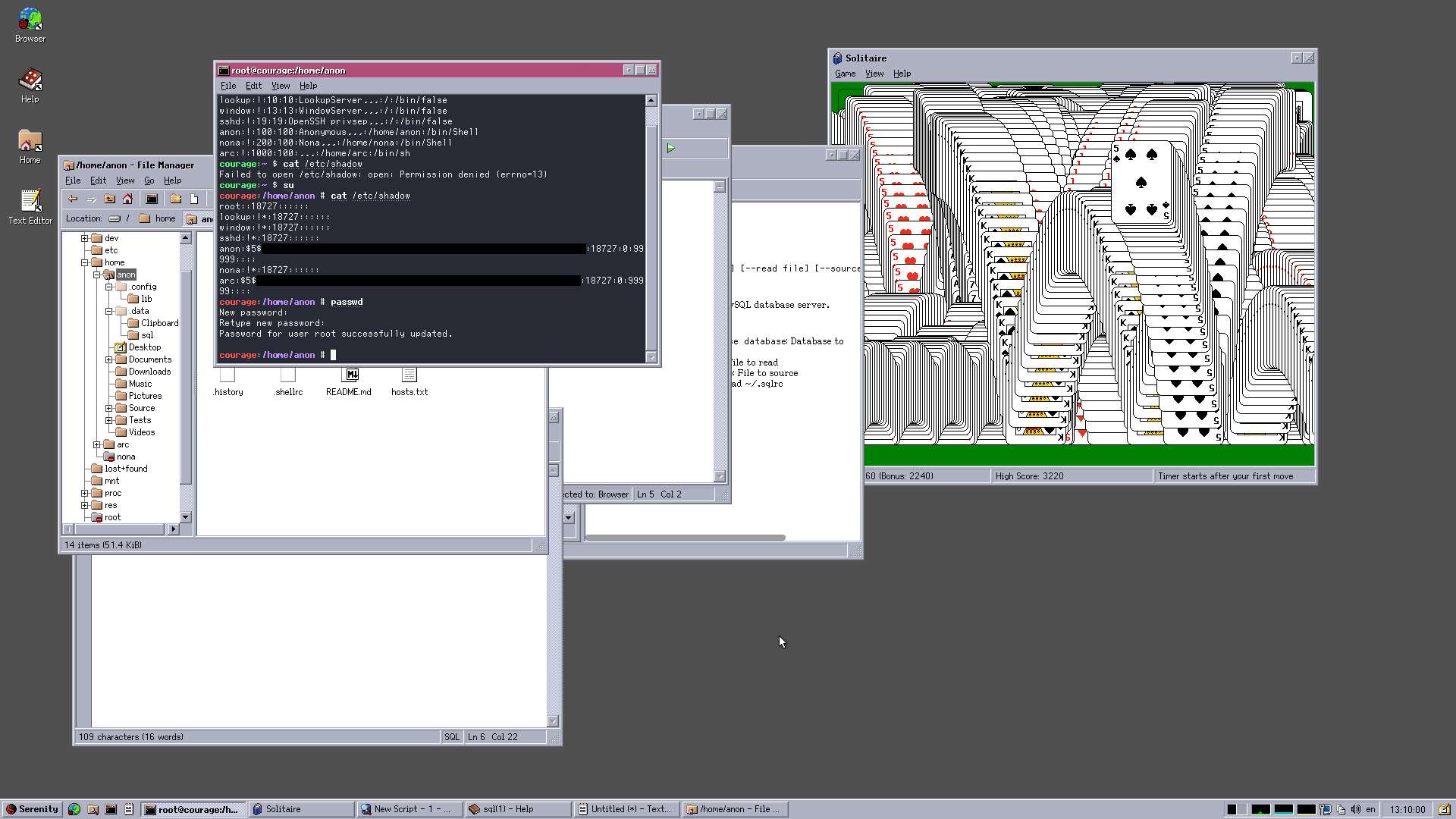Open terminal here from File Manager toolbar
Viewport: 1456px width, 819px height.
[152, 199]
